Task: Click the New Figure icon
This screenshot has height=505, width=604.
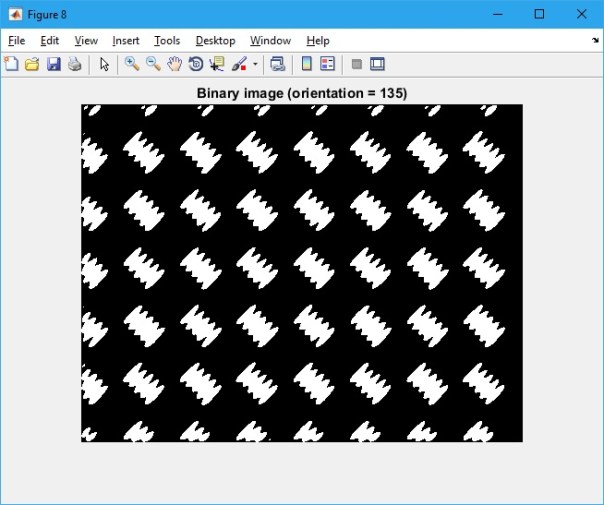Action: coord(11,65)
